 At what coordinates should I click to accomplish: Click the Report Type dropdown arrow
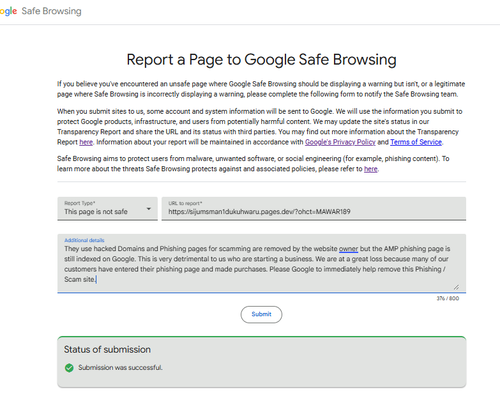(x=149, y=209)
